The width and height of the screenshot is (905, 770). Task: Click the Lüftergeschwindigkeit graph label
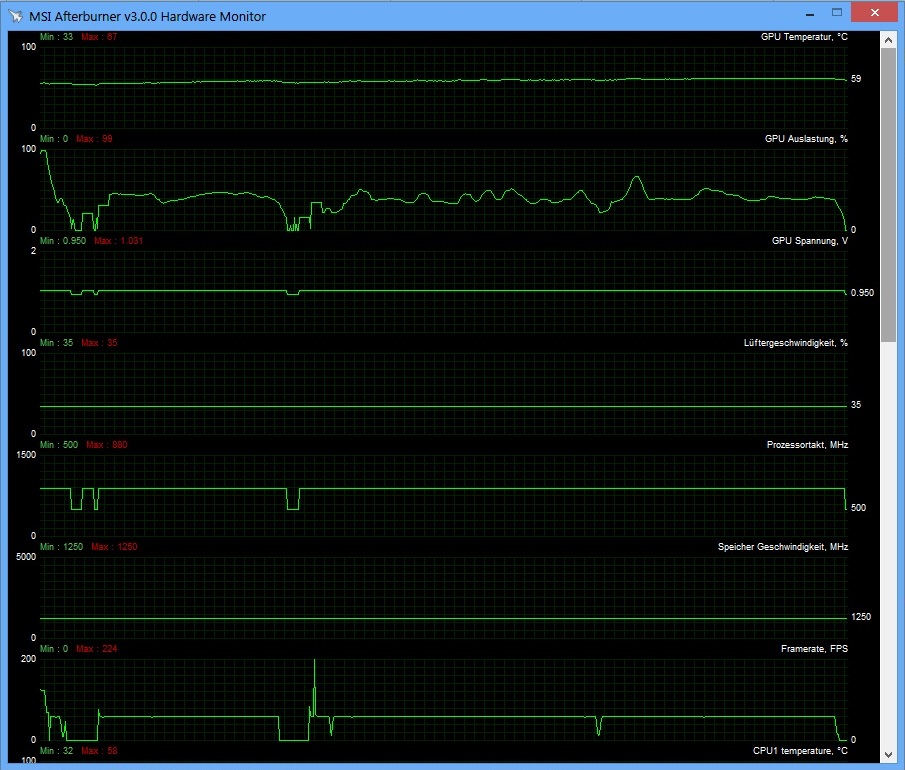[x=795, y=343]
